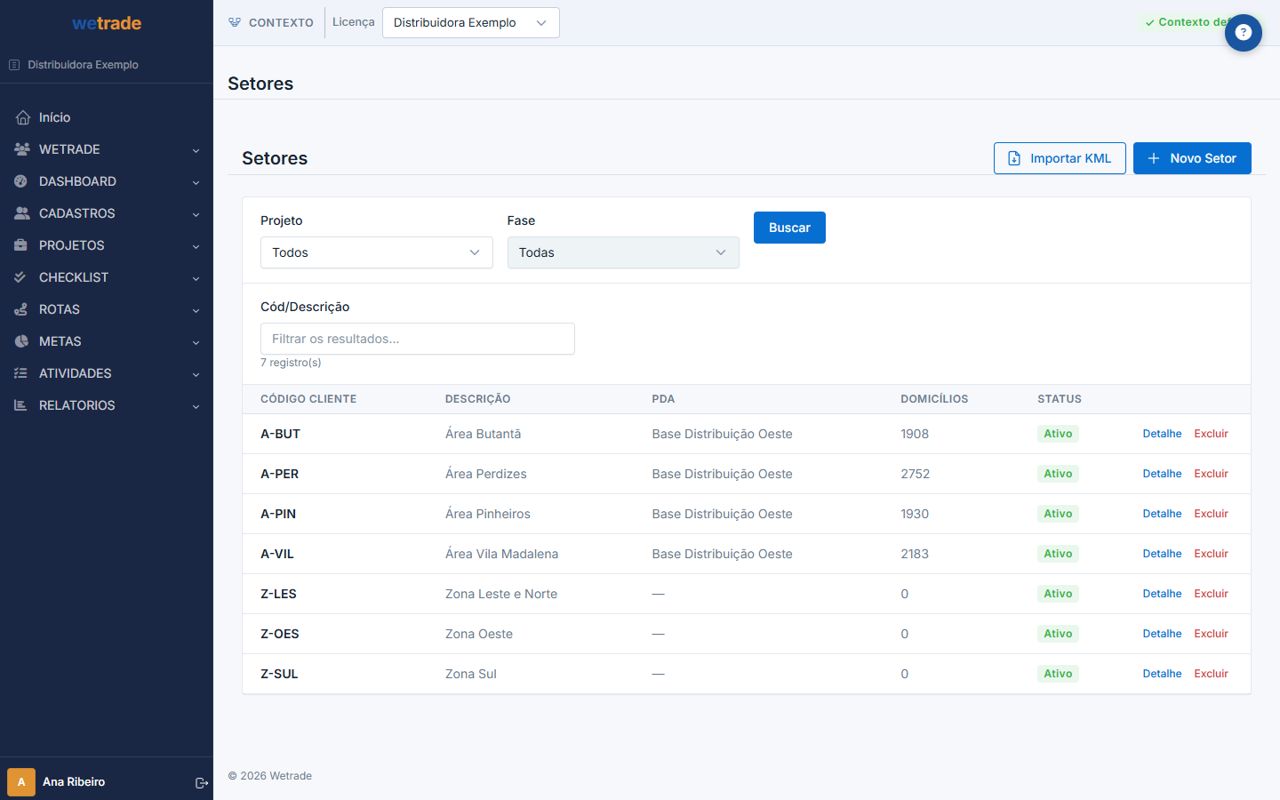Open Detalhe for the A-BUT row

pos(1162,434)
